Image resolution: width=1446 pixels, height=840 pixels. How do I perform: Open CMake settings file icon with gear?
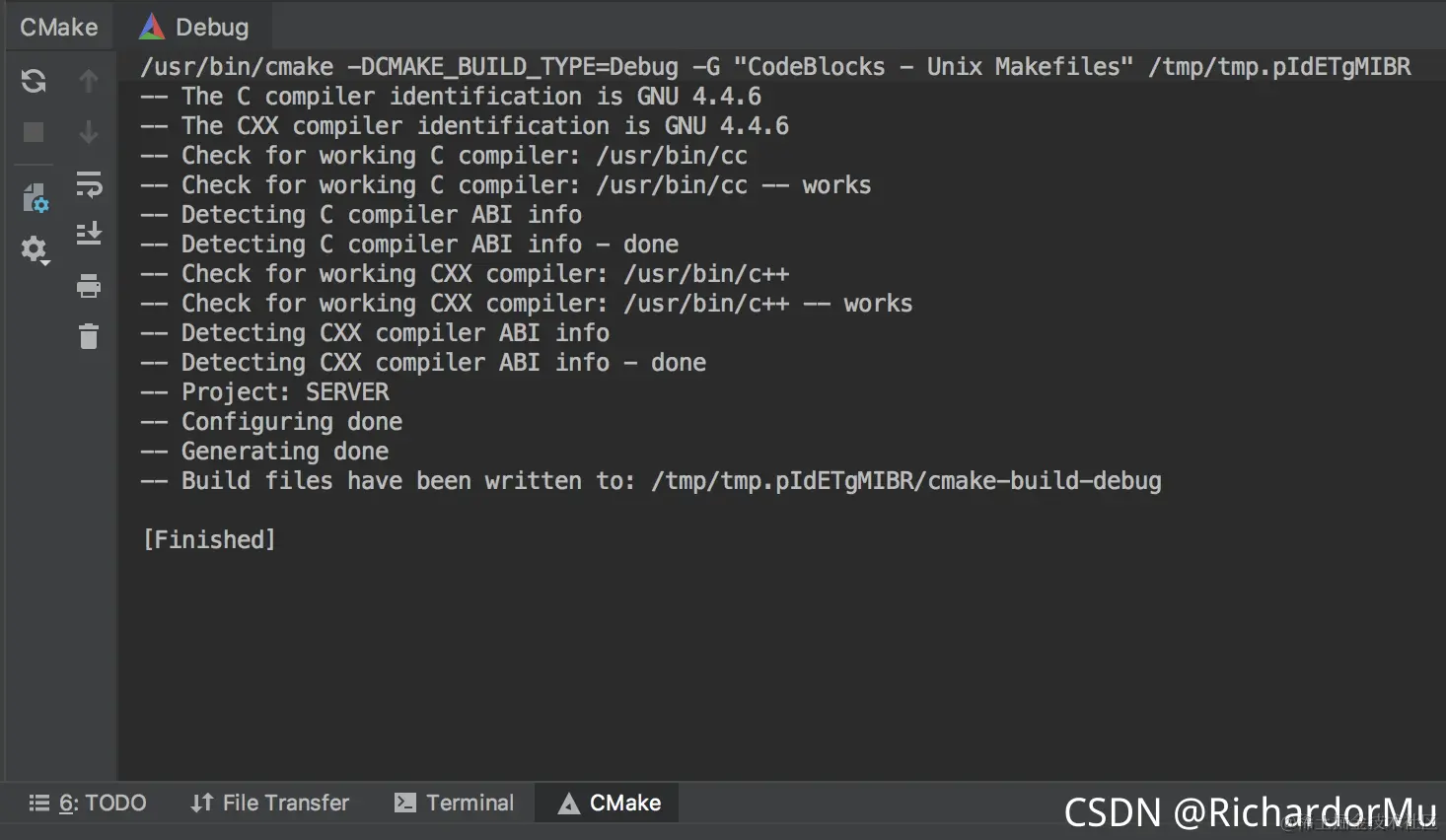pos(35,198)
